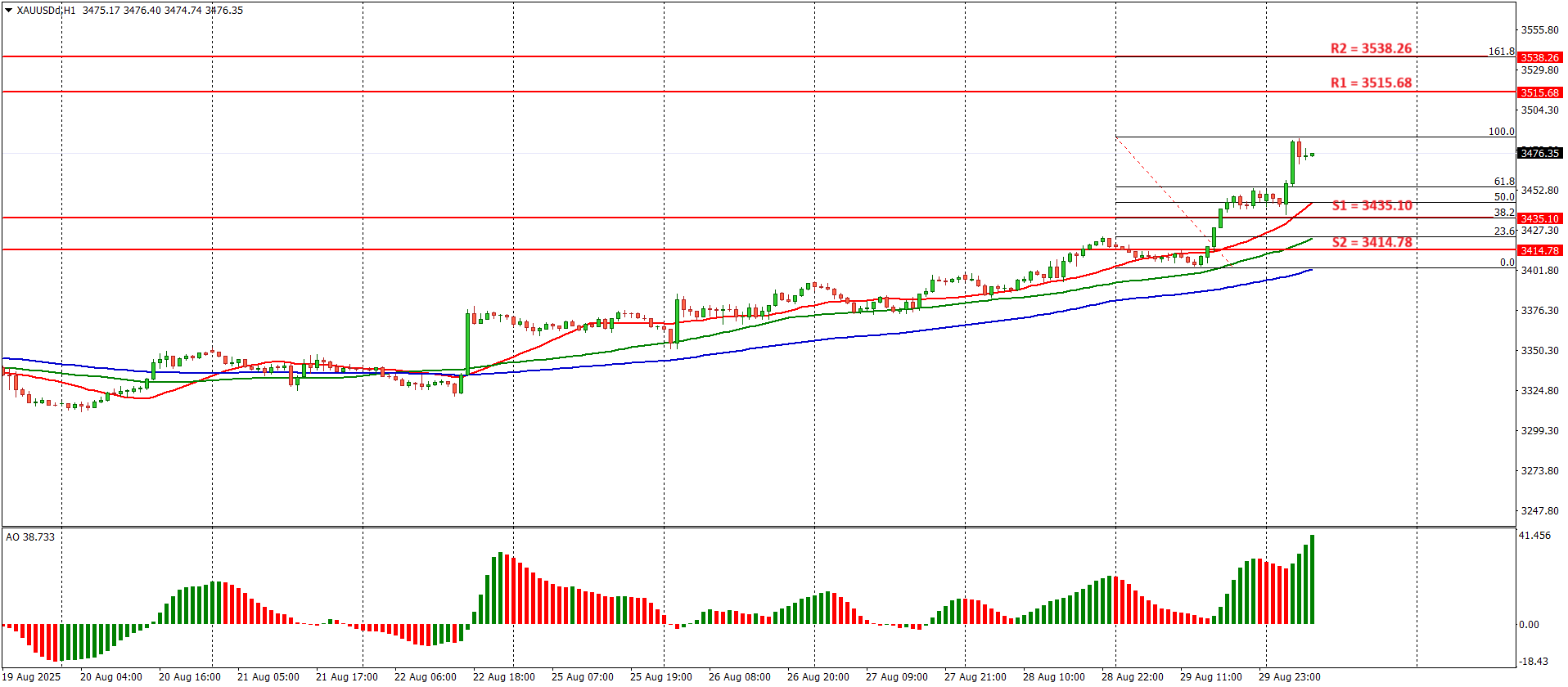The width and height of the screenshot is (1568, 687).
Task: Click the red 3414.78 price tag on axis
Action: pyautogui.click(x=1539, y=250)
